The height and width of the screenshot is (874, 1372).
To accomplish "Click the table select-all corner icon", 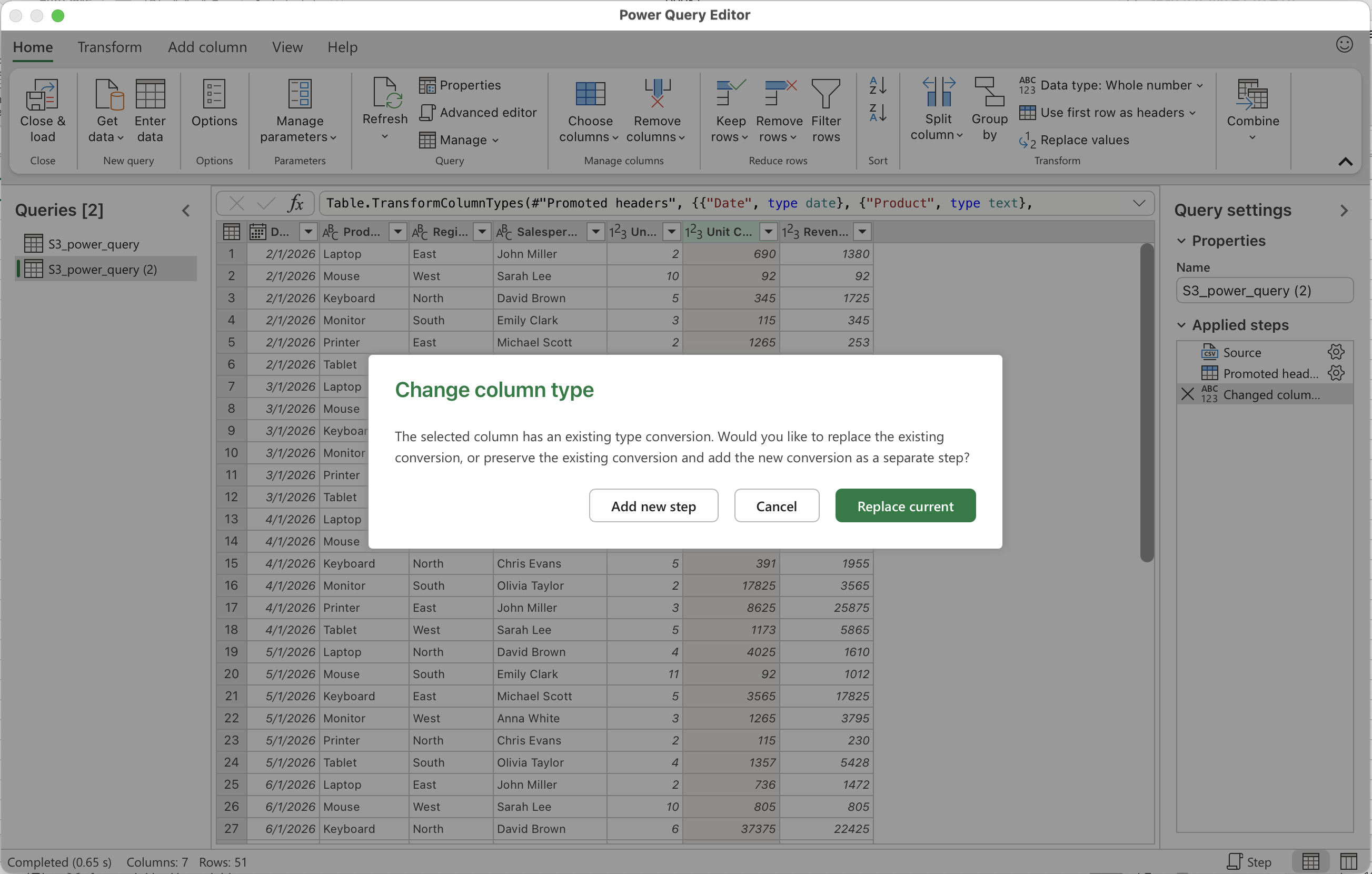I will 231,232.
